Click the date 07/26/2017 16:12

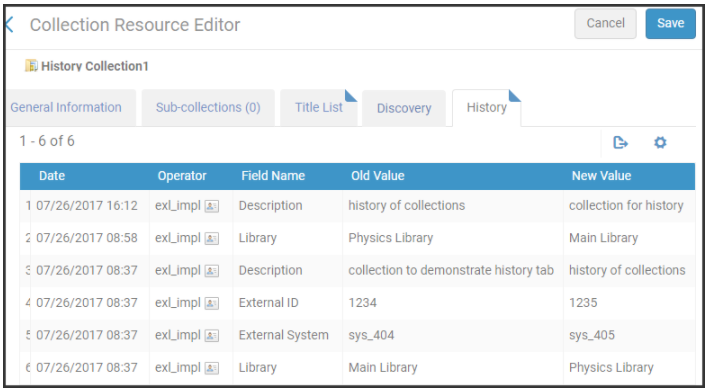[x=87, y=206]
